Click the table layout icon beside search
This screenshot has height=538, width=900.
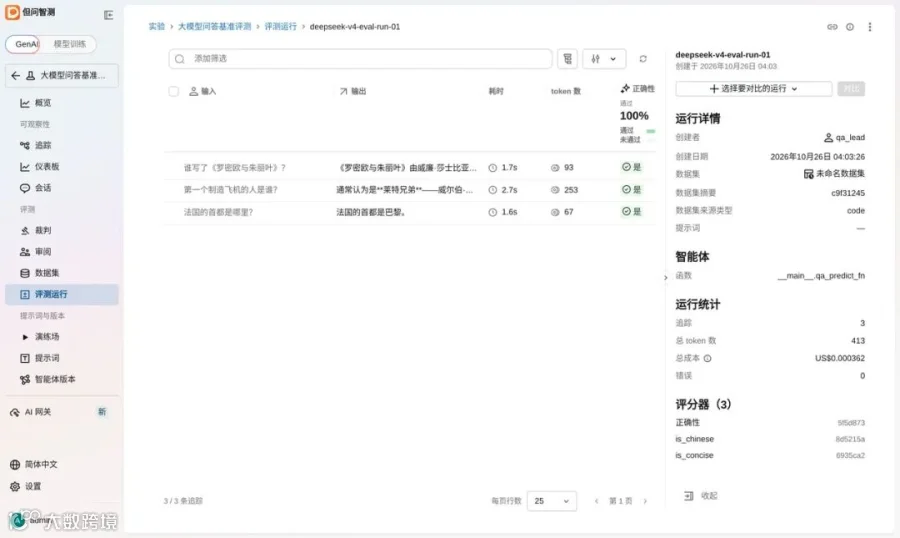click(x=567, y=59)
